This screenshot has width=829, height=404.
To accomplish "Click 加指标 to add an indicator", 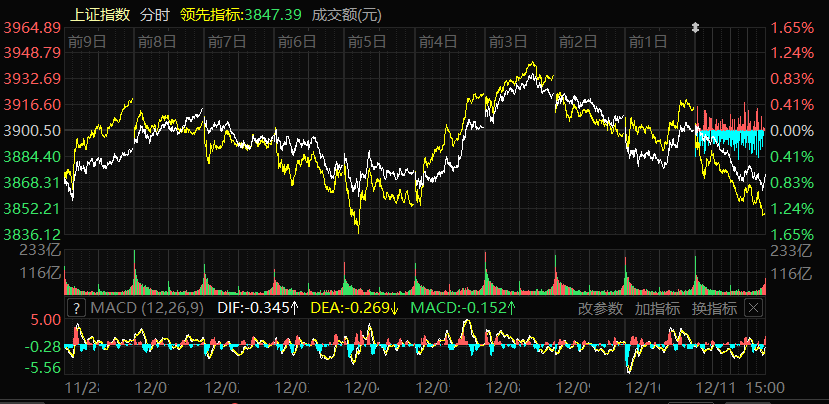I will click(657, 308).
